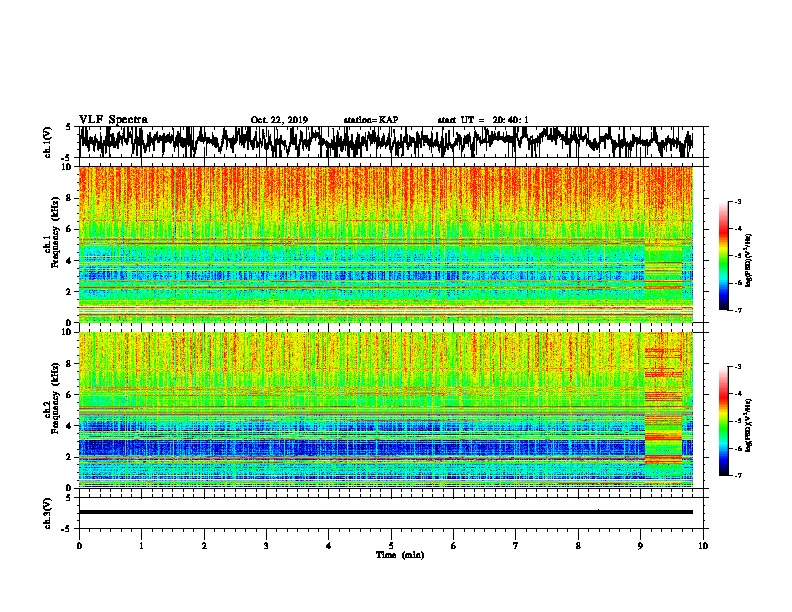Viewport: 792px width, 612px height.
Task: Click the "VLF Spectra" plot title
Action: [113, 120]
